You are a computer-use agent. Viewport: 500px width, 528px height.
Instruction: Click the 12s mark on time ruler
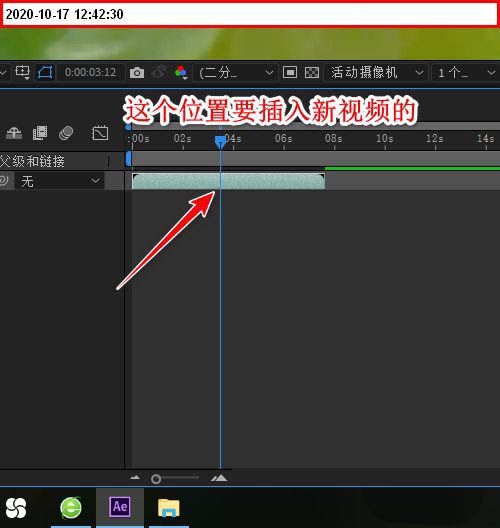435,138
